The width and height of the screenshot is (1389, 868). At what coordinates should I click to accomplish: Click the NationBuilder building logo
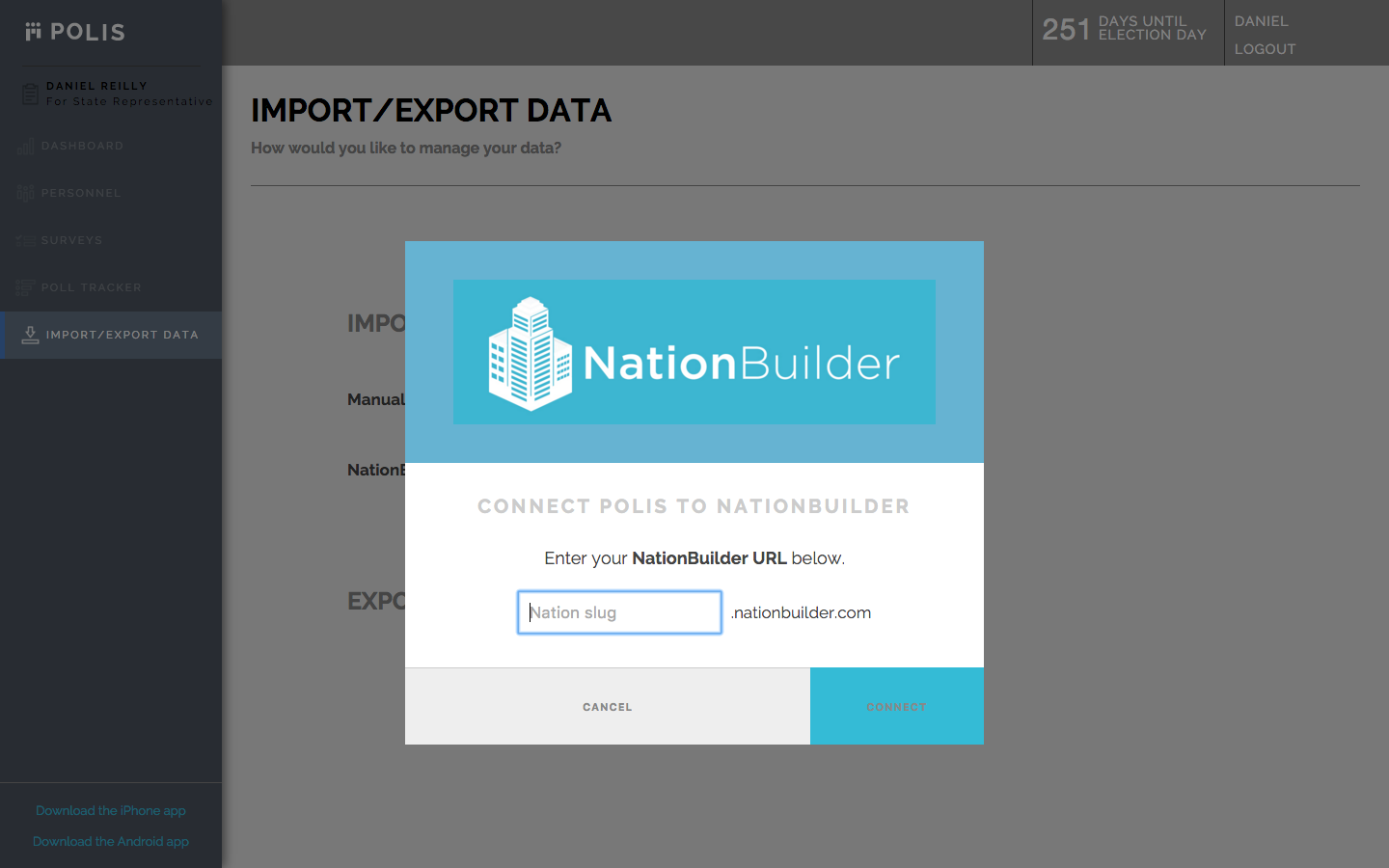531,354
